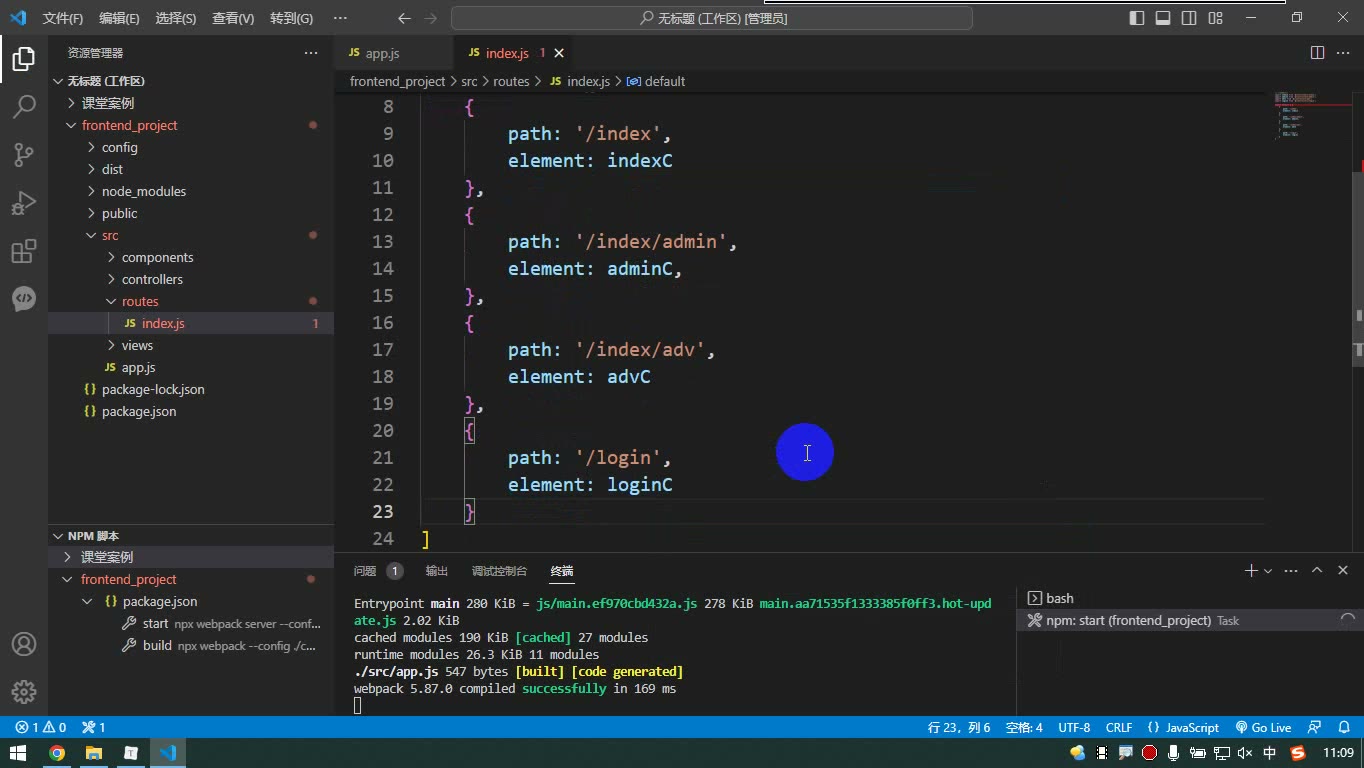1364x768 pixels.
Task: Open Run and Debug view
Action: (24, 202)
